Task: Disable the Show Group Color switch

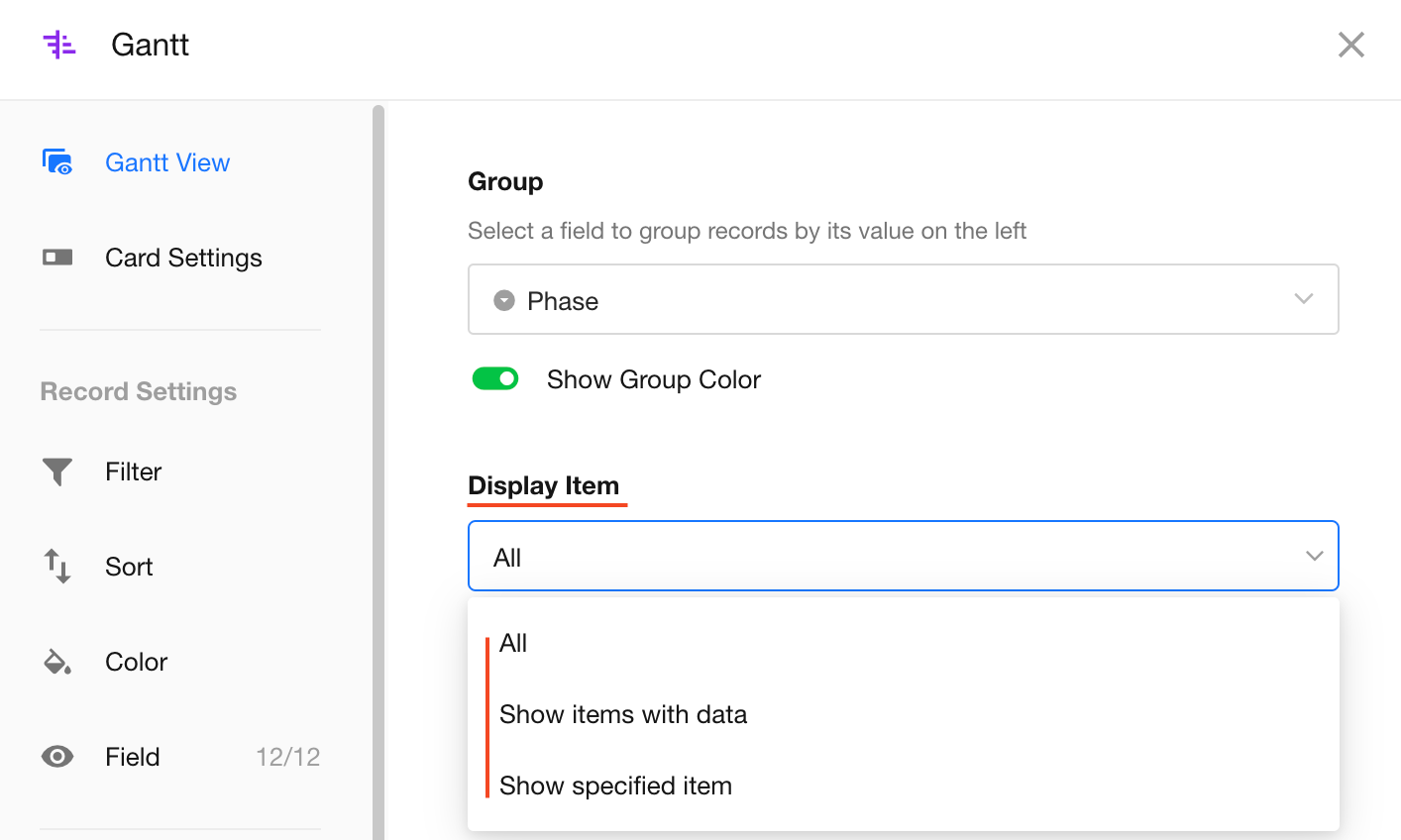Action: 495,379
